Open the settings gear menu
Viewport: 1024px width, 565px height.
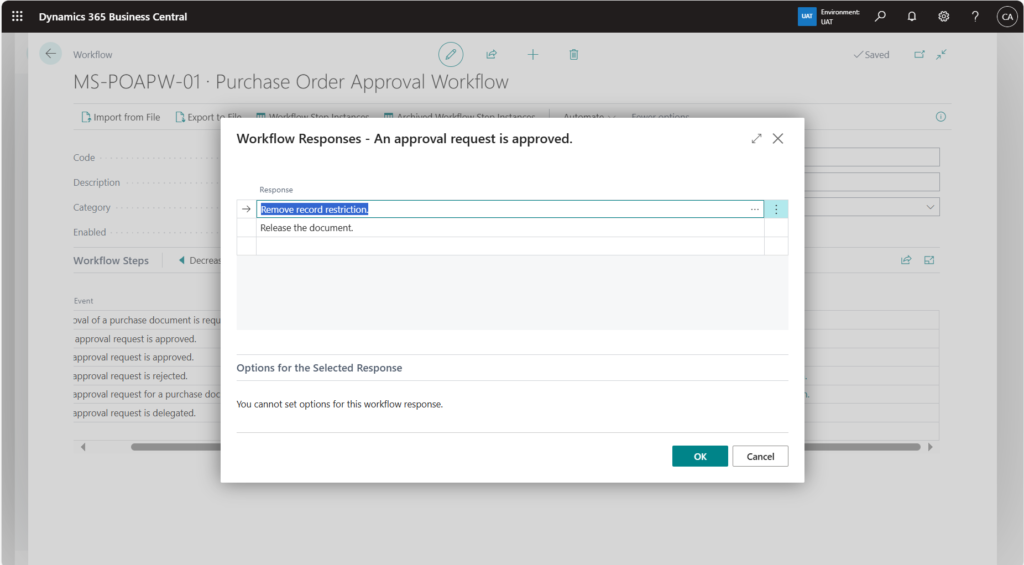click(944, 16)
